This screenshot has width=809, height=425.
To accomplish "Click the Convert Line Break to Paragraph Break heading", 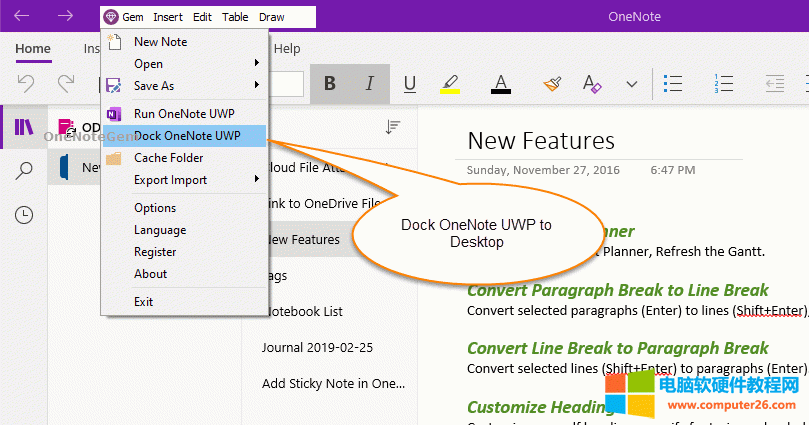I will click(618, 349).
